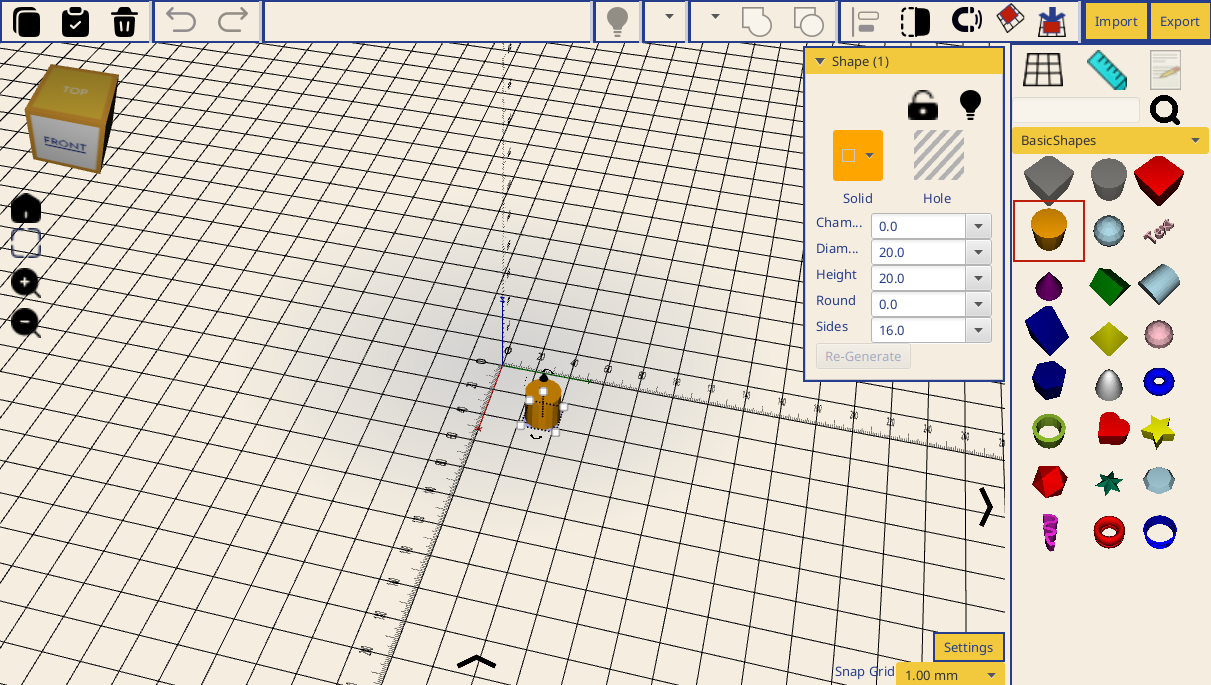Select the Ruler tool
1211x685 pixels.
click(x=1106, y=70)
